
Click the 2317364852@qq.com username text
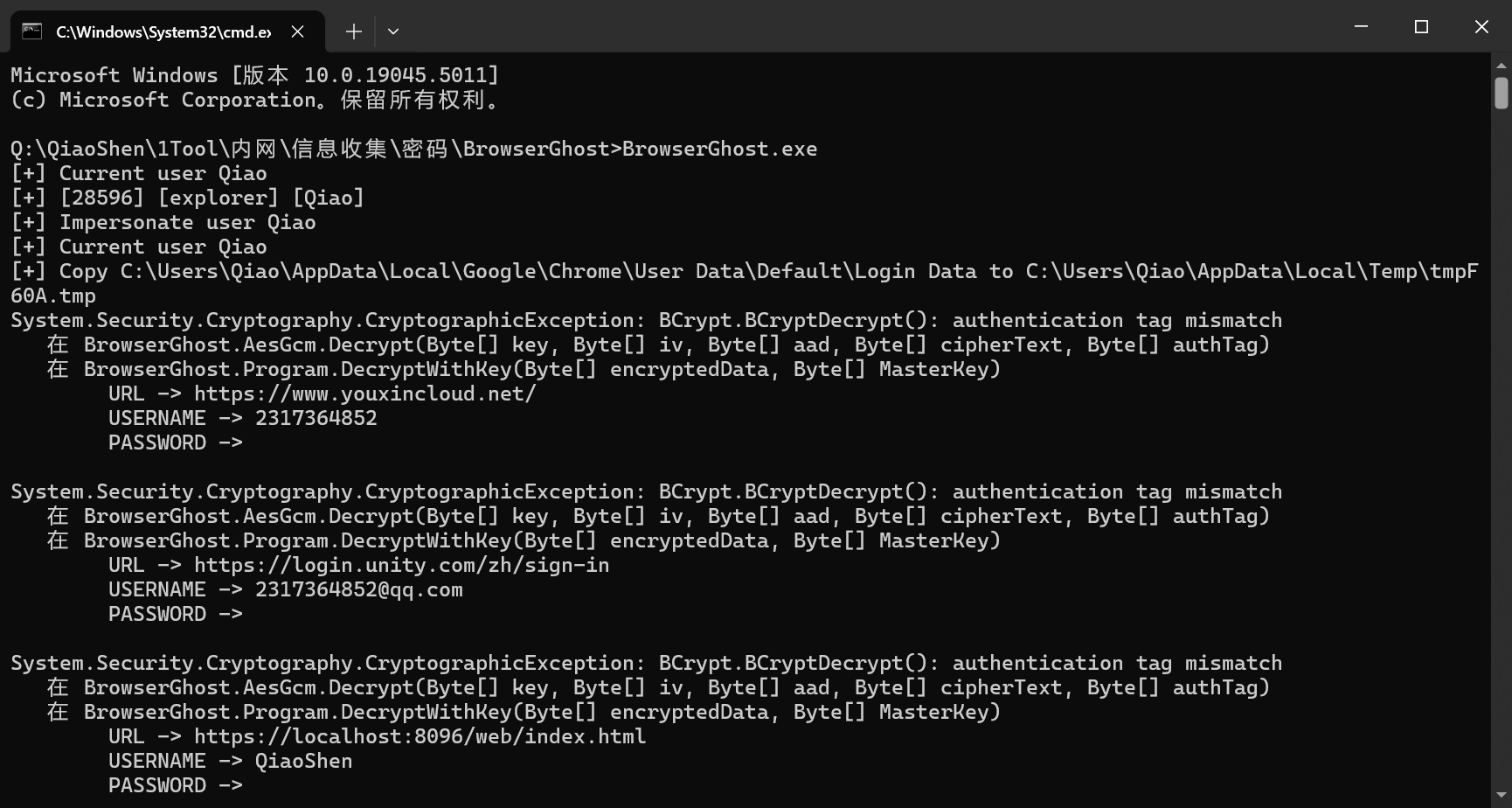[x=358, y=589]
